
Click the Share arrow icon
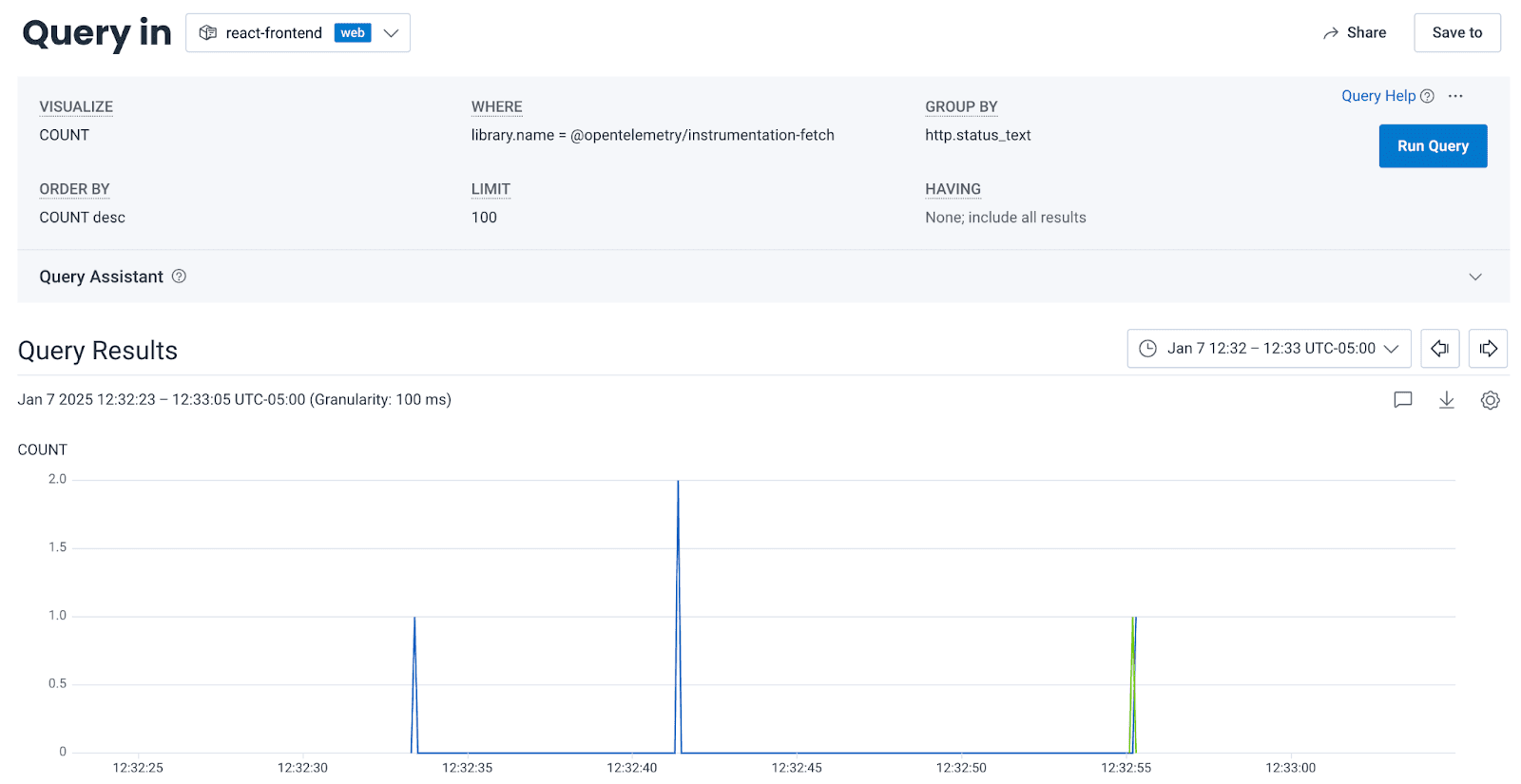1331,33
